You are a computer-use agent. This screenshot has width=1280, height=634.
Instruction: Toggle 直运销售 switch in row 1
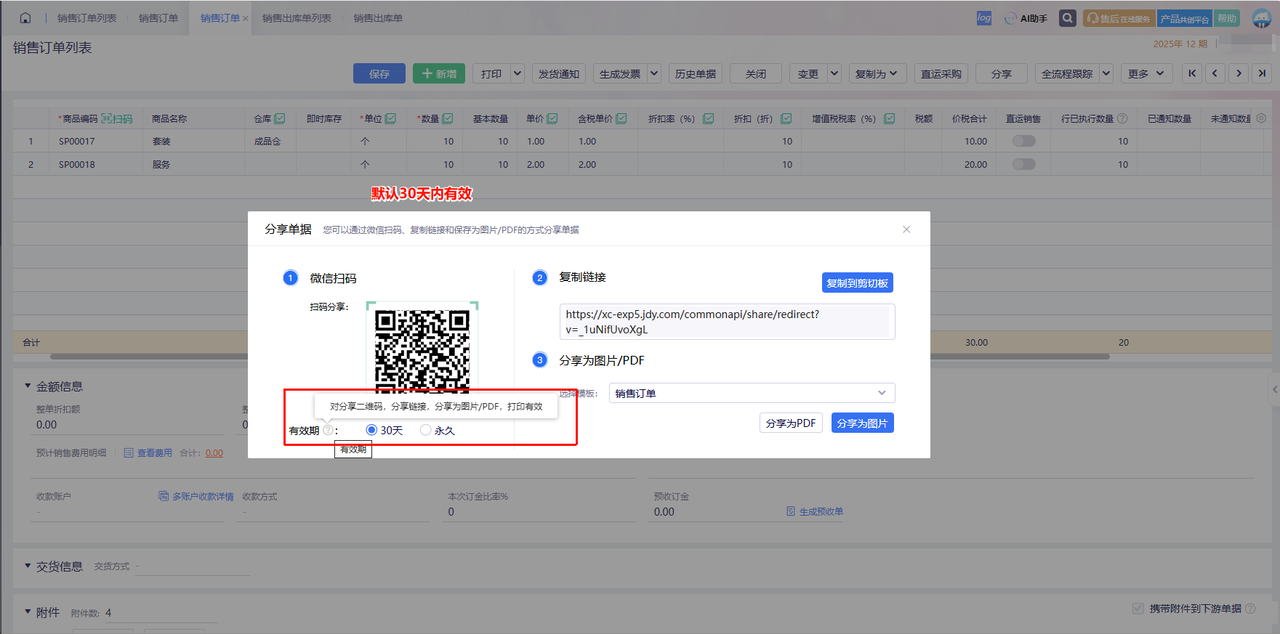(1024, 141)
